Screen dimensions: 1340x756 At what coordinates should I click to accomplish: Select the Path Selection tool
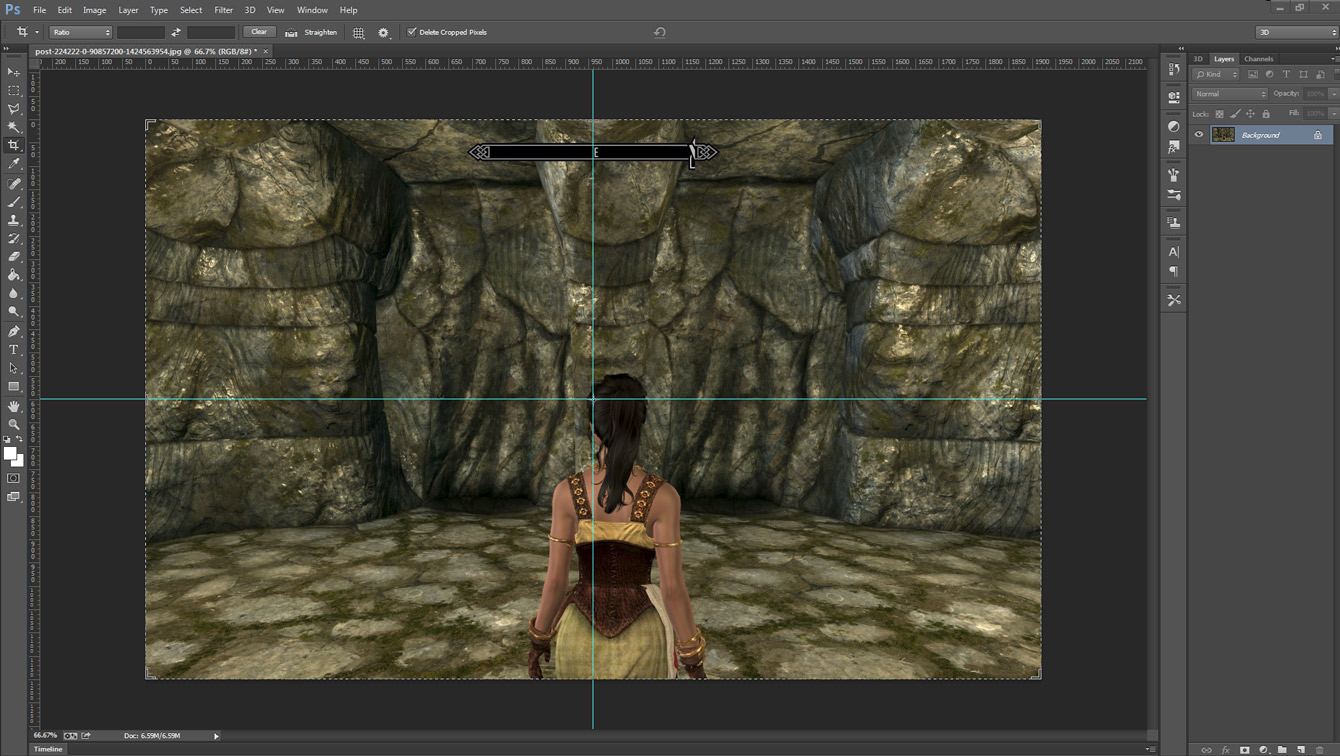[14, 368]
